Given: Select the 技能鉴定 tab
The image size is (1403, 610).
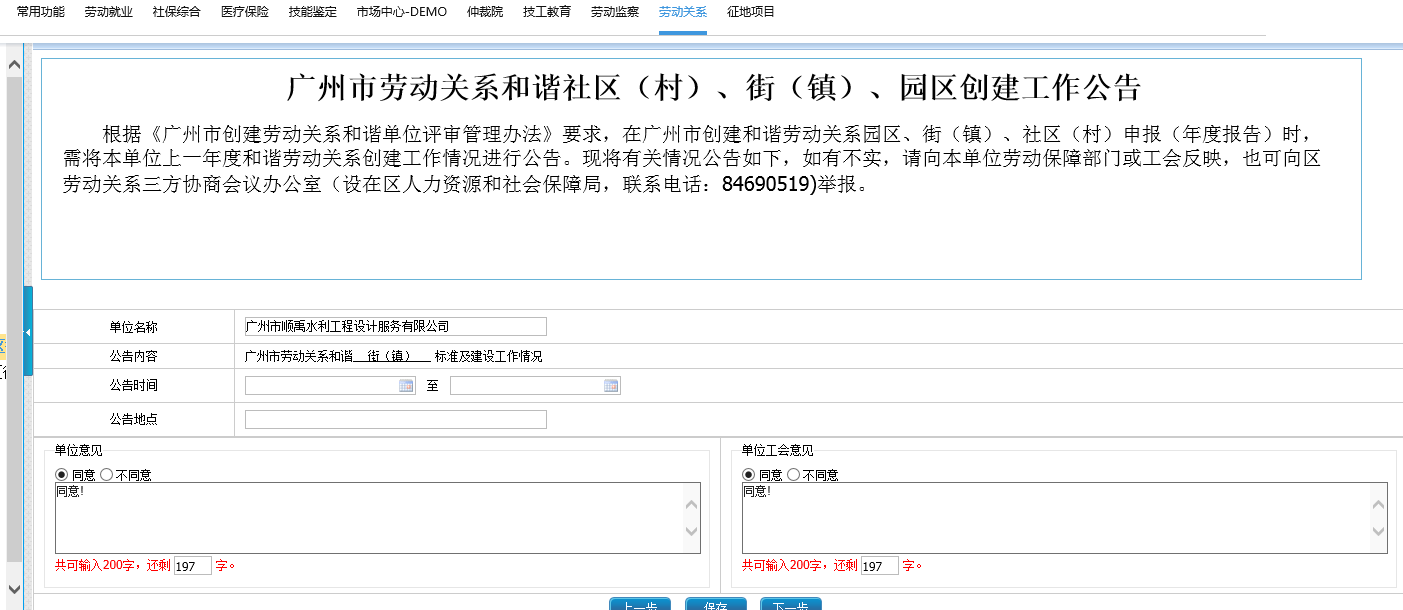Looking at the screenshot, I should pyautogui.click(x=313, y=12).
